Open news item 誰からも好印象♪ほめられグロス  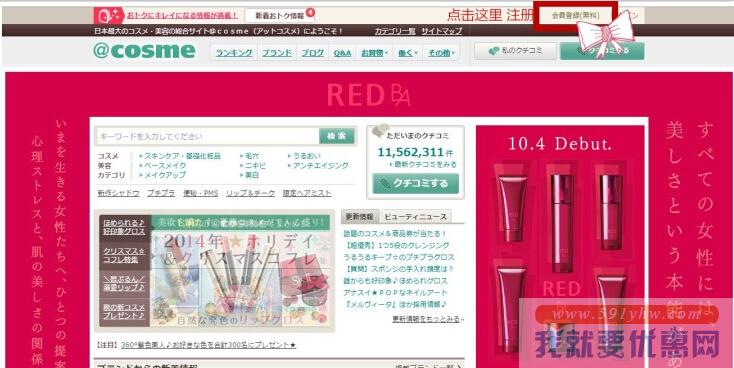pos(396,281)
